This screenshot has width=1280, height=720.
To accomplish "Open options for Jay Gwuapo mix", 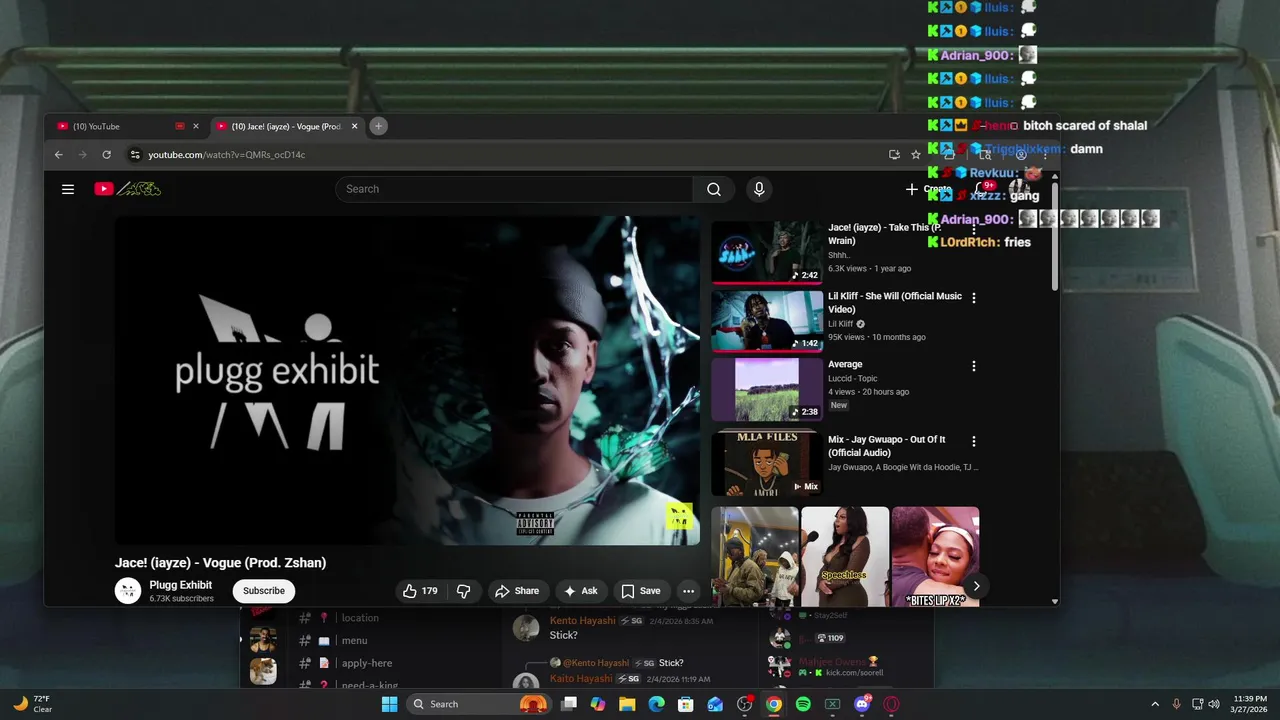I will tap(974, 441).
